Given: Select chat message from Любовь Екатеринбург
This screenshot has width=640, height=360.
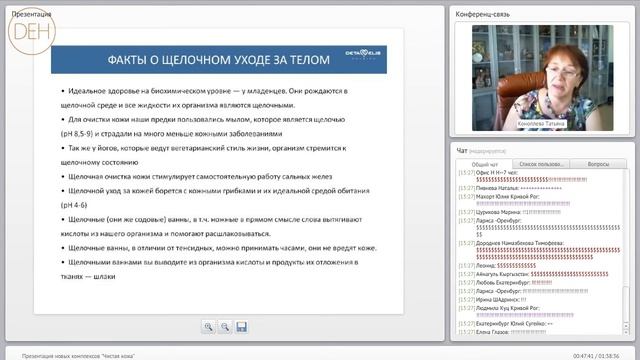Looking at the screenshot, I should [x=505, y=282].
